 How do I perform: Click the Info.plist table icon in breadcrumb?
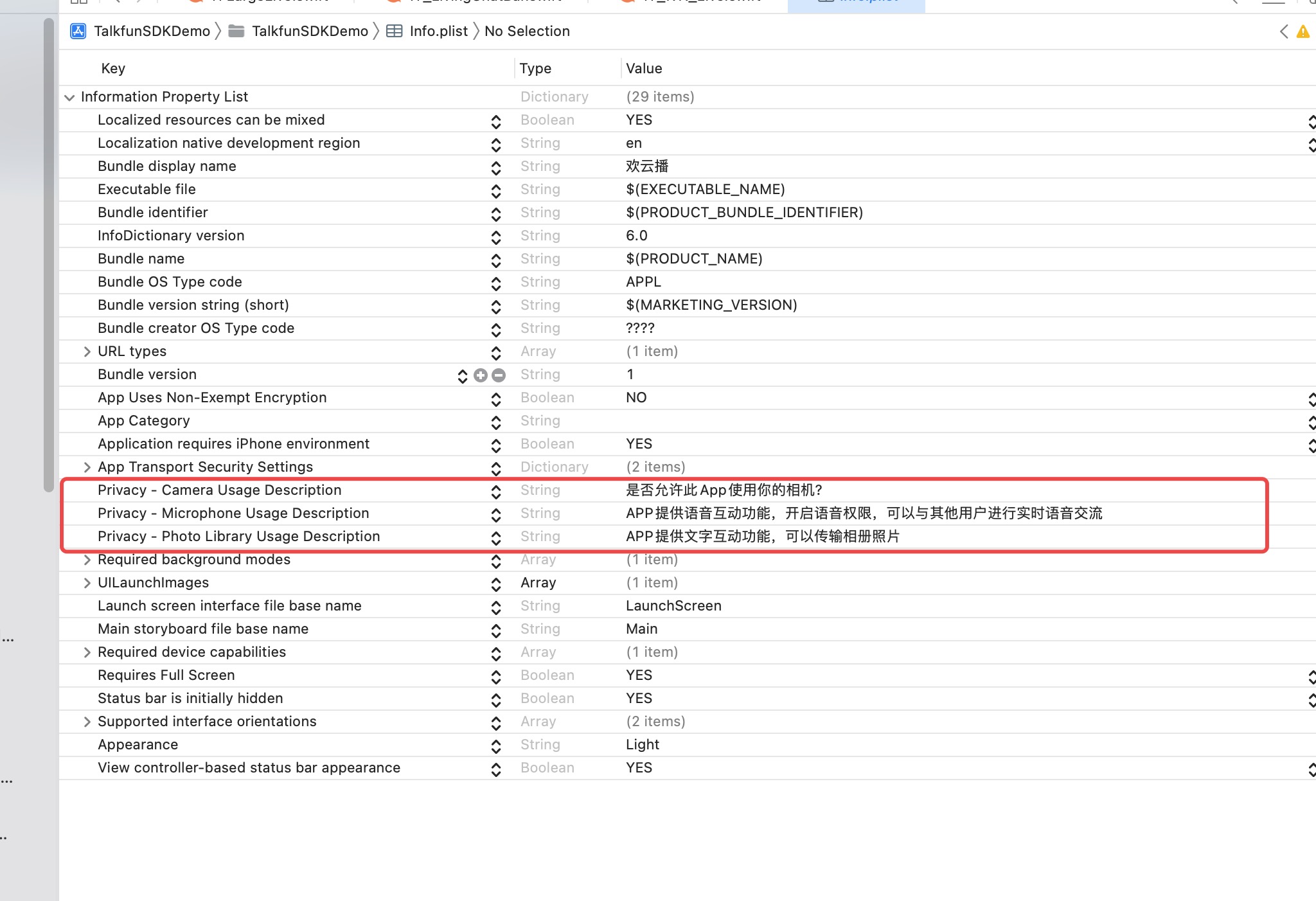point(395,31)
